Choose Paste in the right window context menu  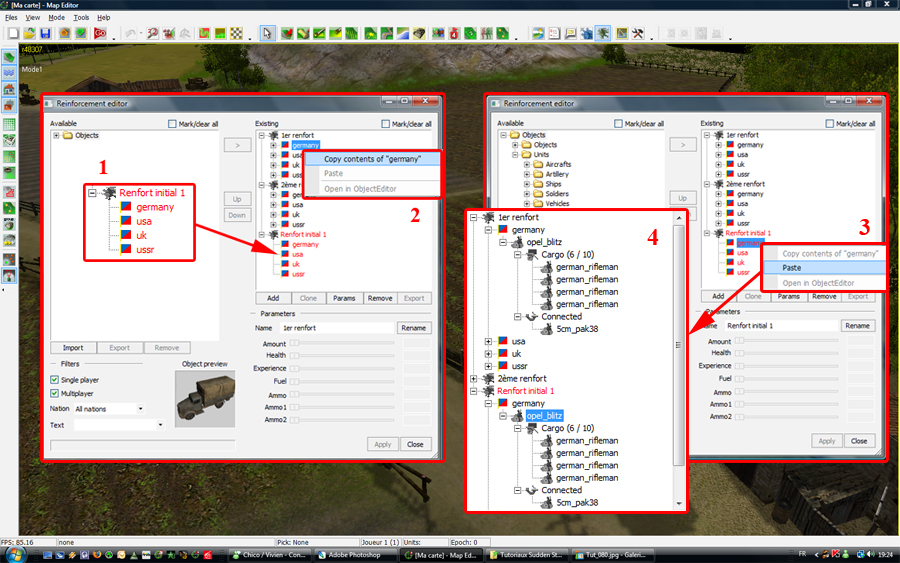[x=825, y=267]
